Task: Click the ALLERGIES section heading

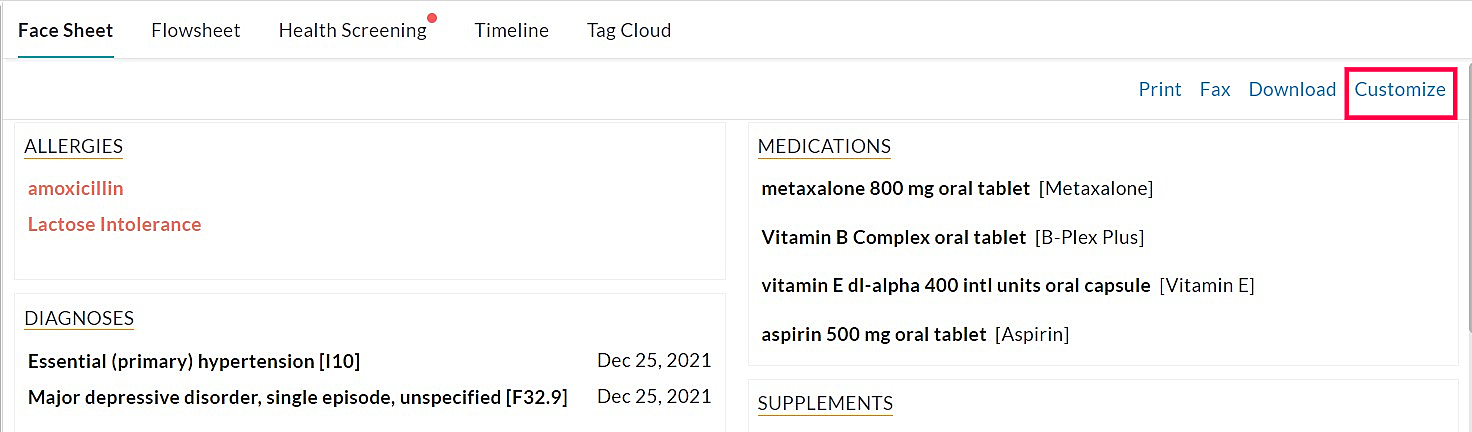Action: (73, 146)
